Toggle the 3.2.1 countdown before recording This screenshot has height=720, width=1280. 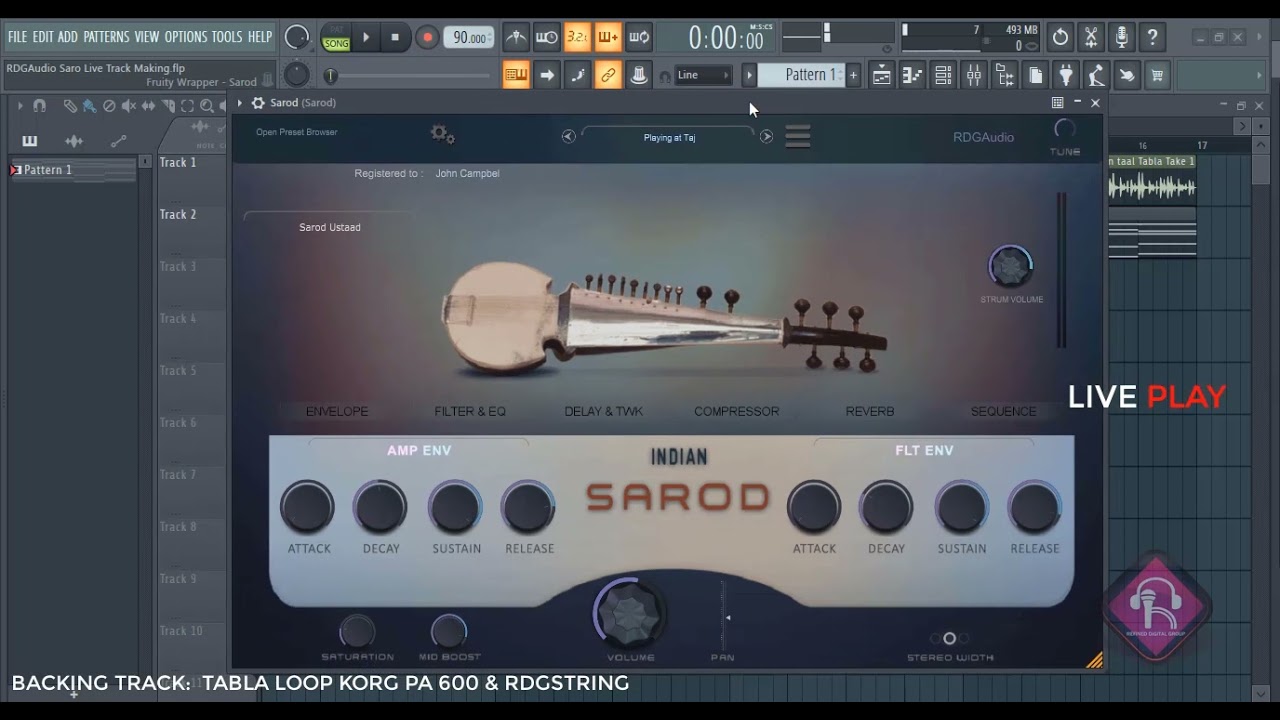click(577, 38)
